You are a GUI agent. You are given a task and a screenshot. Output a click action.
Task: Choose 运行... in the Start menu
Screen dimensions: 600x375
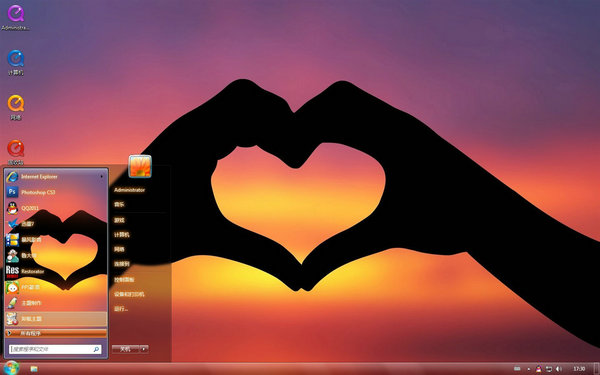(x=121, y=309)
